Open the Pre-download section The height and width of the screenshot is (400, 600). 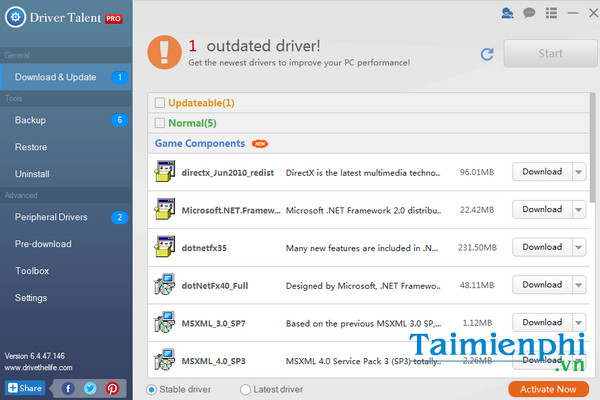[x=66, y=244]
